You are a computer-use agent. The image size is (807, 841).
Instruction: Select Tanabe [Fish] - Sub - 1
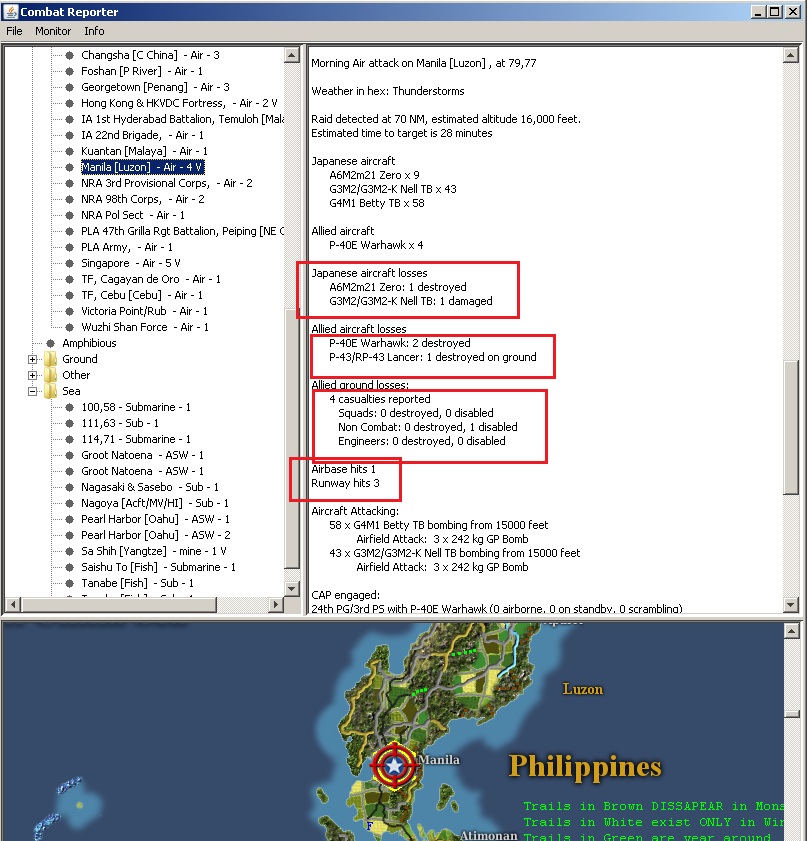click(x=138, y=584)
